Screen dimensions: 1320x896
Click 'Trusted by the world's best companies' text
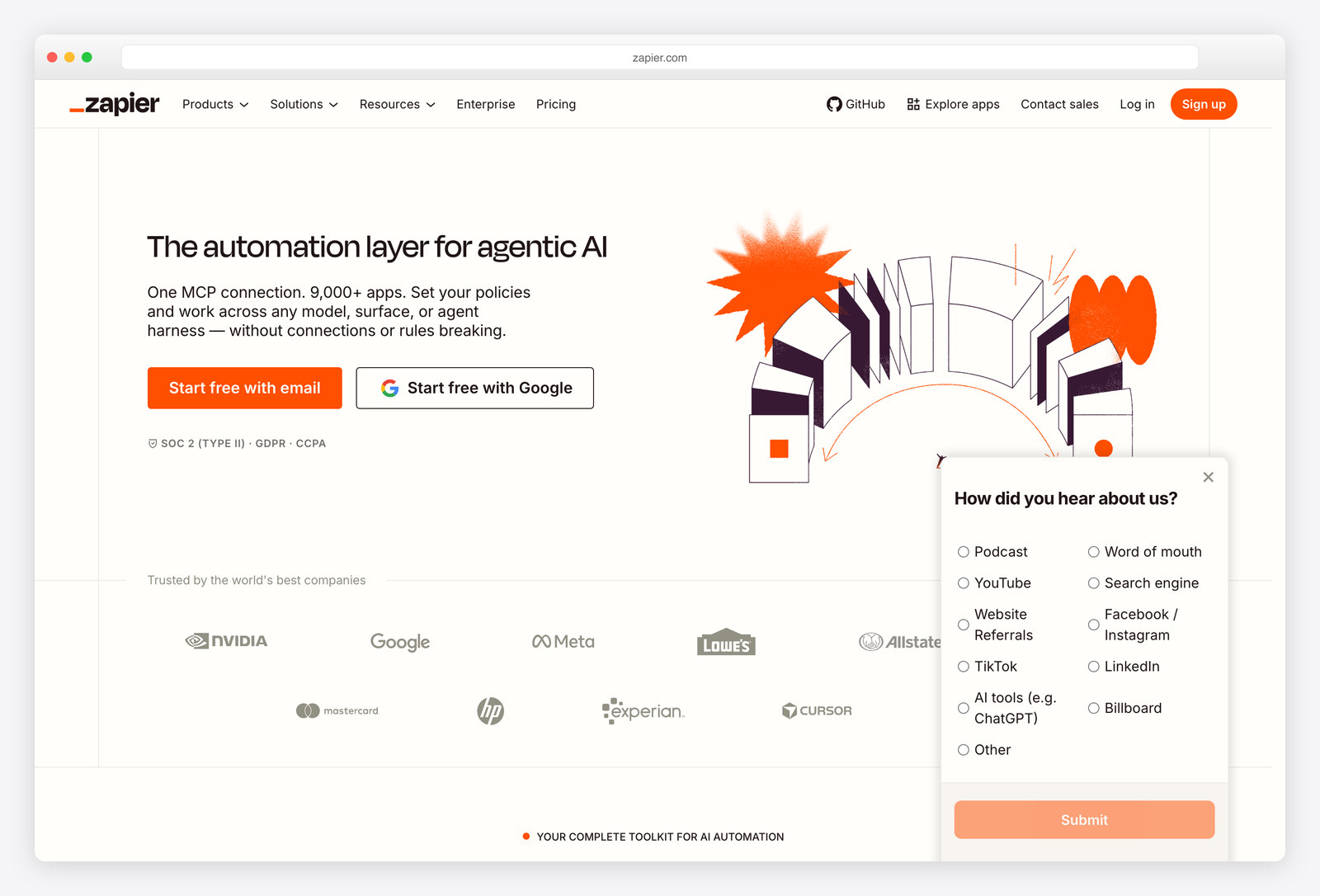pos(257,580)
